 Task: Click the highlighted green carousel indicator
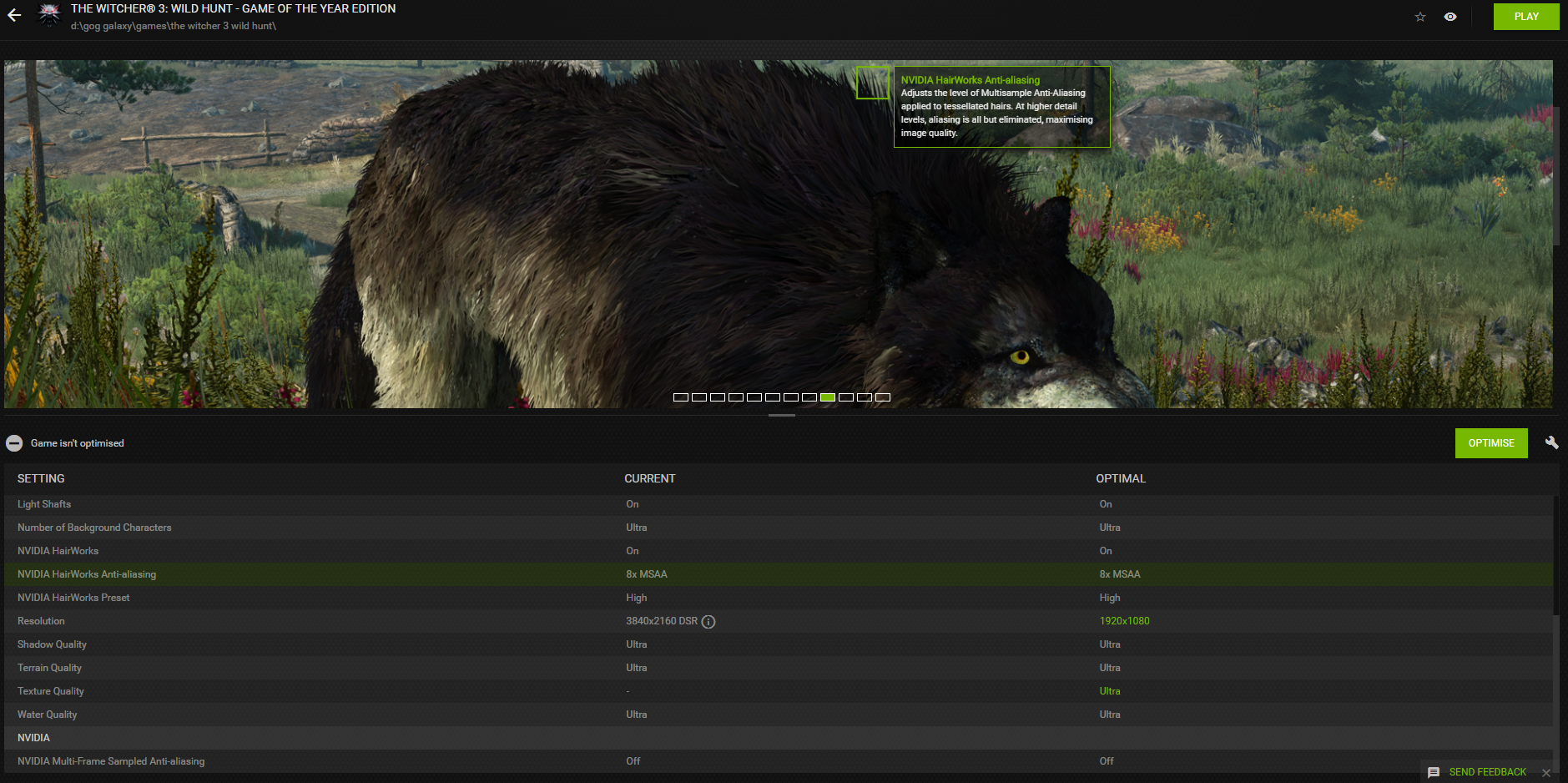(x=828, y=397)
